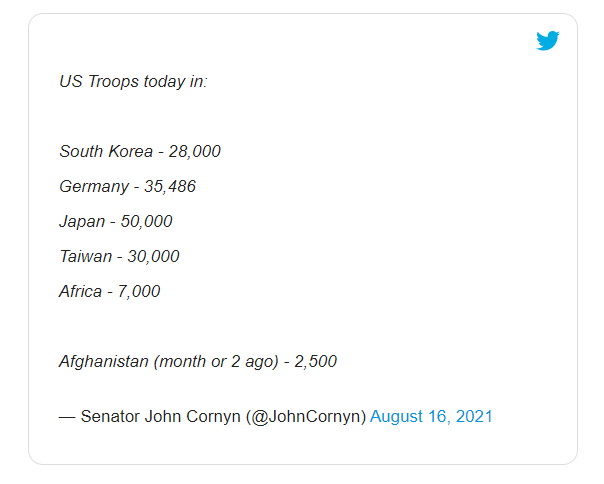This screenshot has height=484, width=604.
Task: Select the 7,000 troop figure
Action: point(138,291)
